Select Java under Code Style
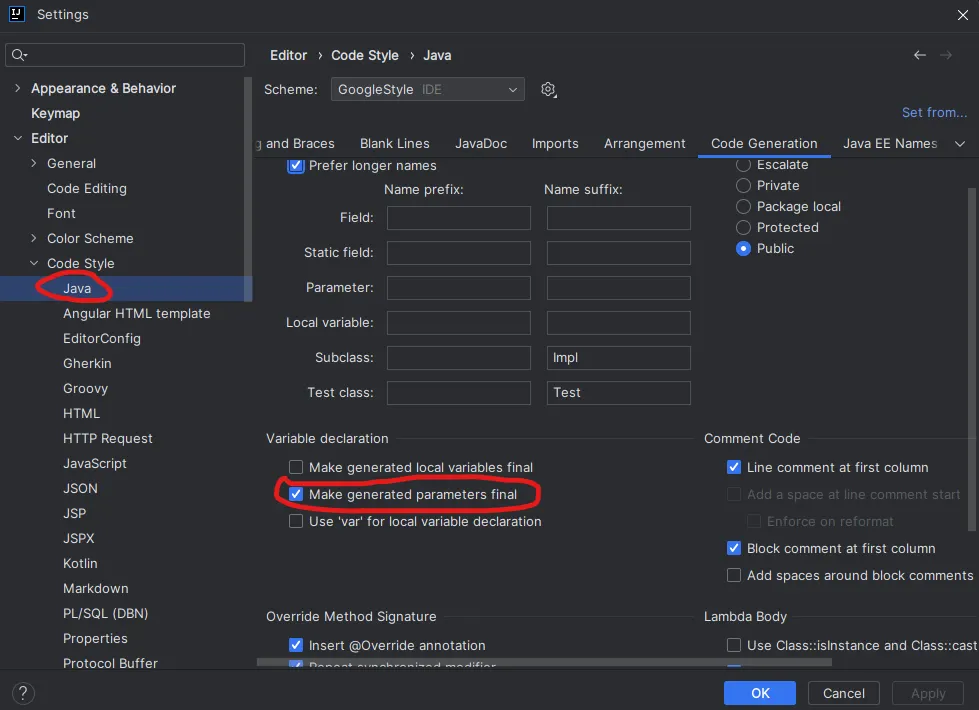 [x=77, y=288]
